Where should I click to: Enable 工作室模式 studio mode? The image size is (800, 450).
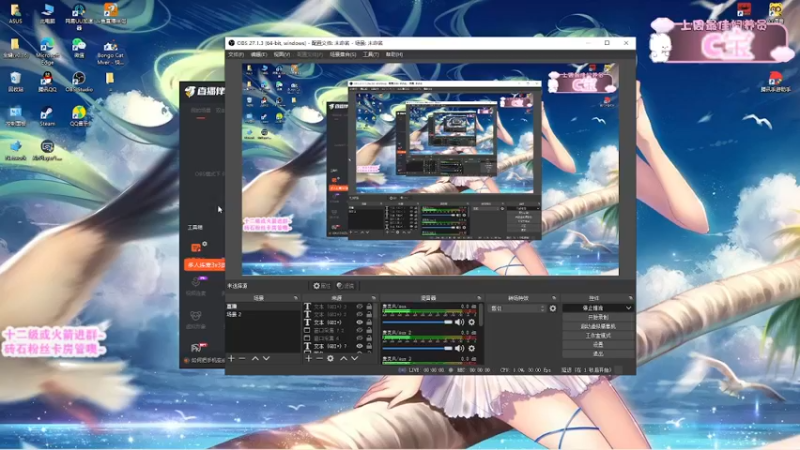pyautogui.click(x=598, y=336)
